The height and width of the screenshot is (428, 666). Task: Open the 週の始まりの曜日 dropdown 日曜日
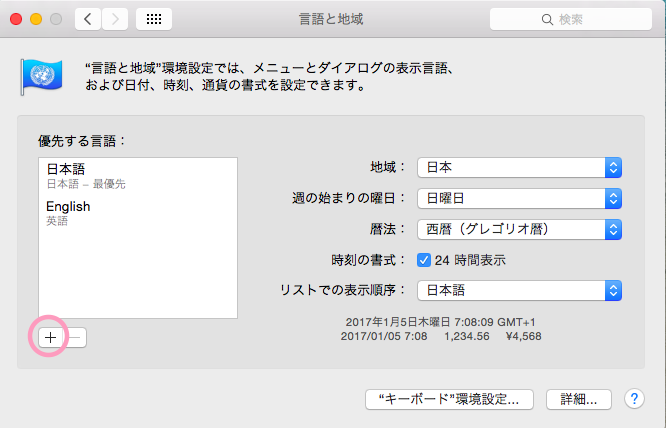pyautogui.click(x=519, y=198)
